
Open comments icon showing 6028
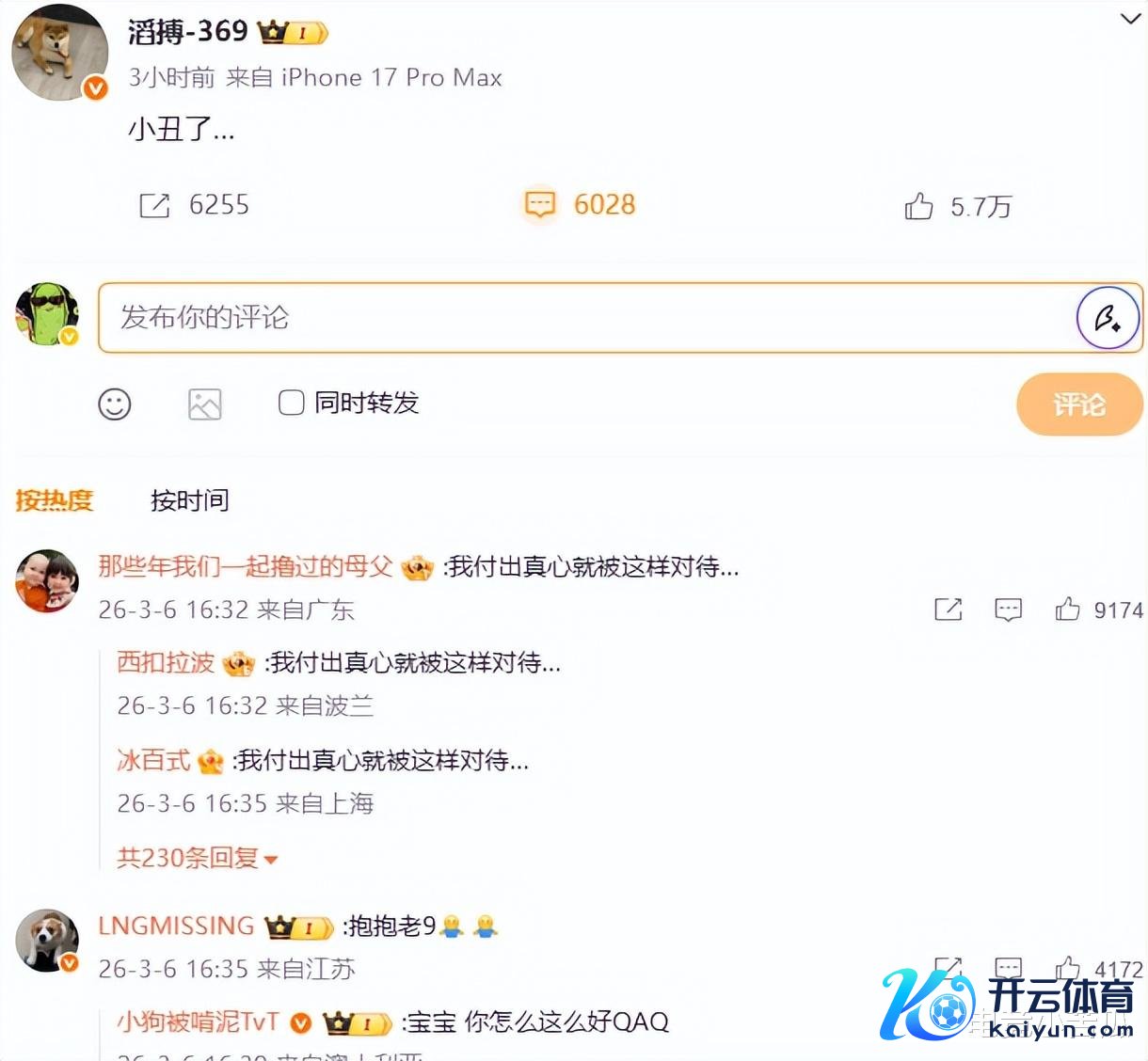coord(540,204)
